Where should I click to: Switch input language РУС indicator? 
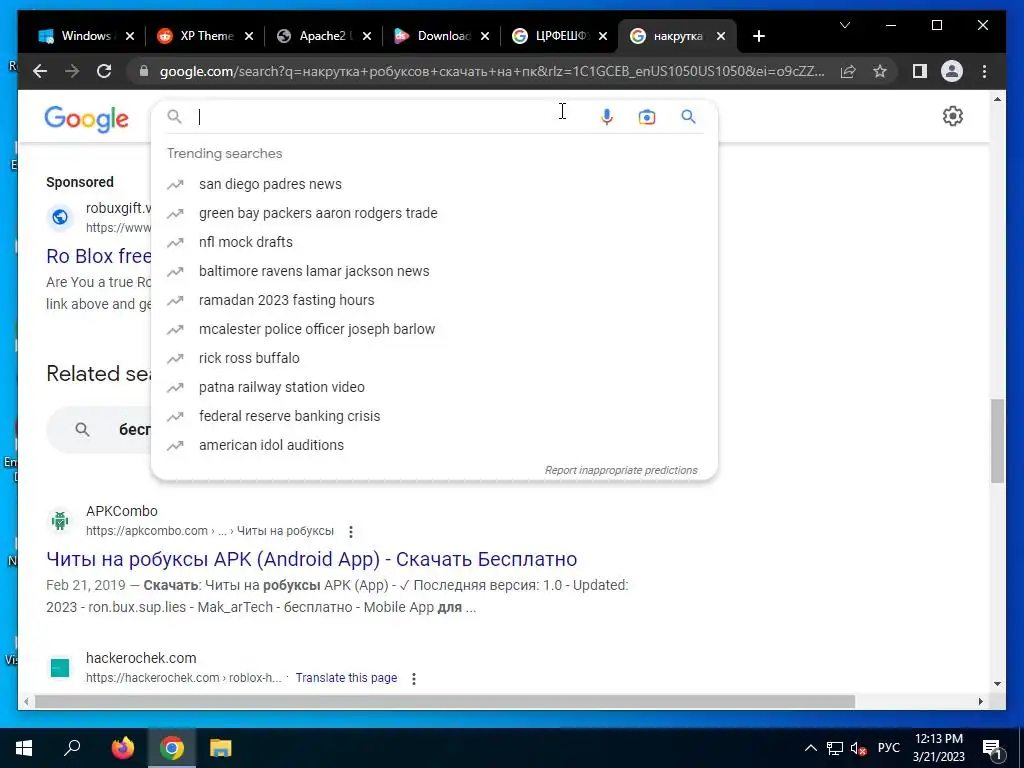click(888, 748)
